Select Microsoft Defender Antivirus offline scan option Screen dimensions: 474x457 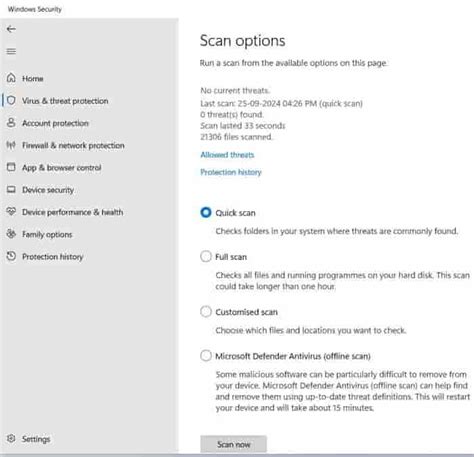click(206, 356)
